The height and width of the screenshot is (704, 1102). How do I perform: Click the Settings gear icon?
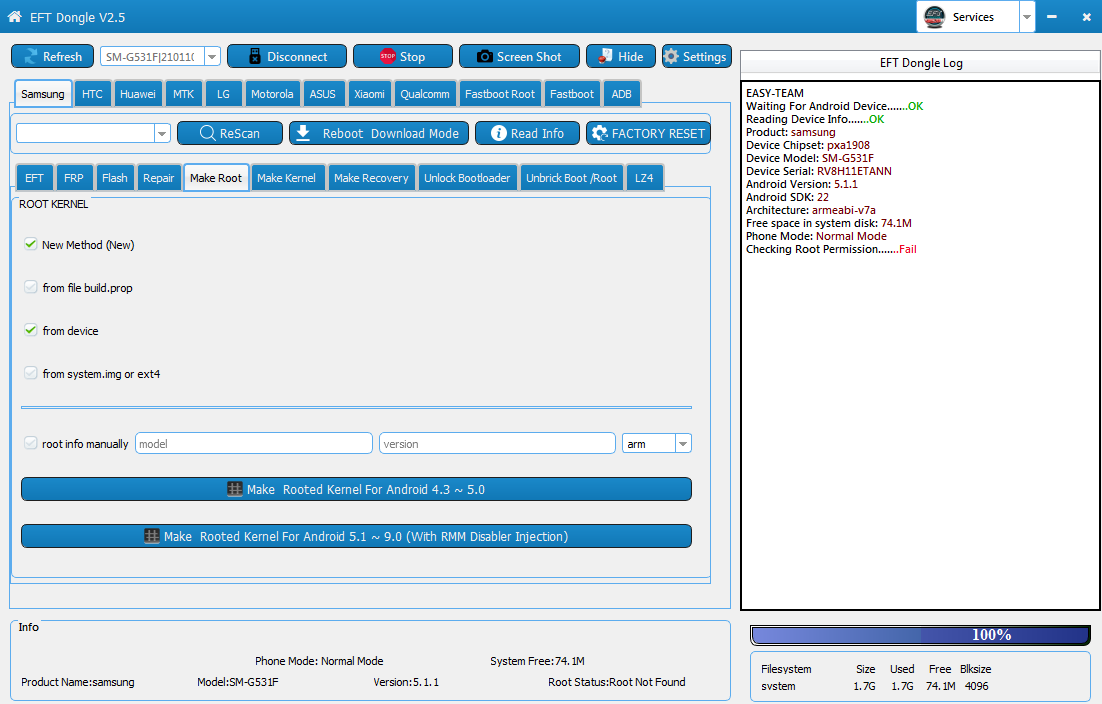click(671, 56)
